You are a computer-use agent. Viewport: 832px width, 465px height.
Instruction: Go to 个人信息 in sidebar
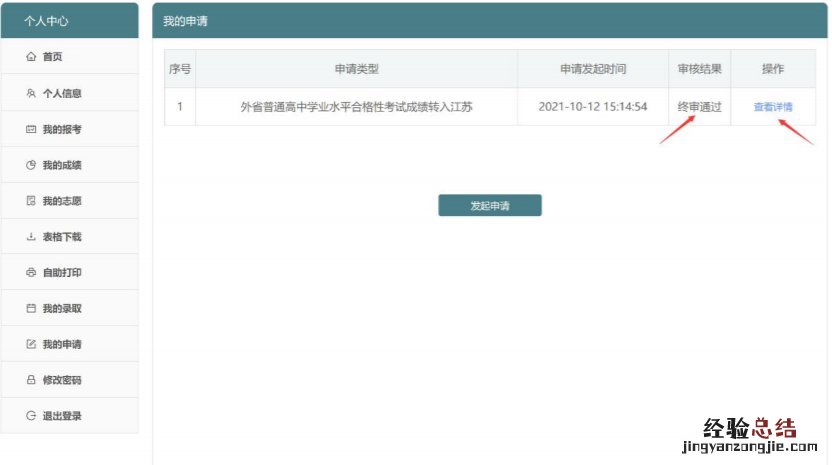coord(62,93)
